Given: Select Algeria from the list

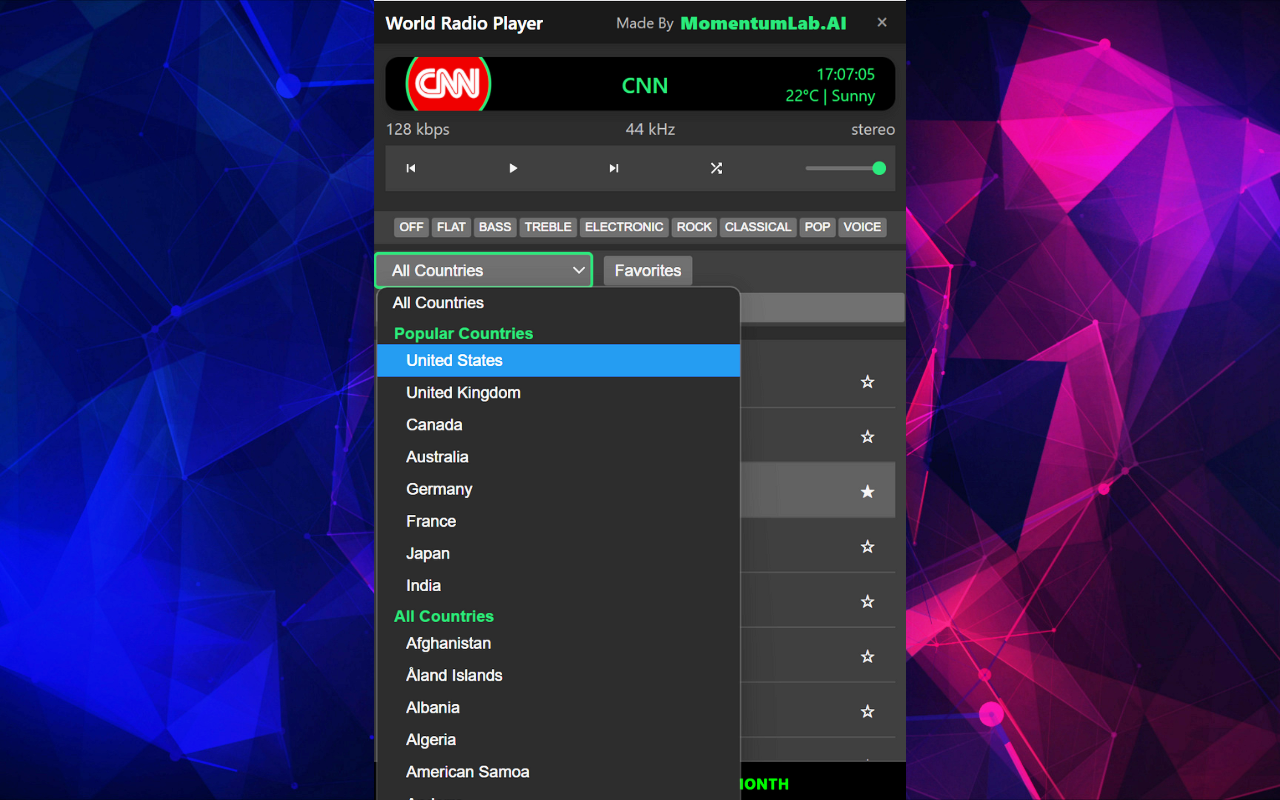Looking at the screenshot, I should (x=558, y=740).
